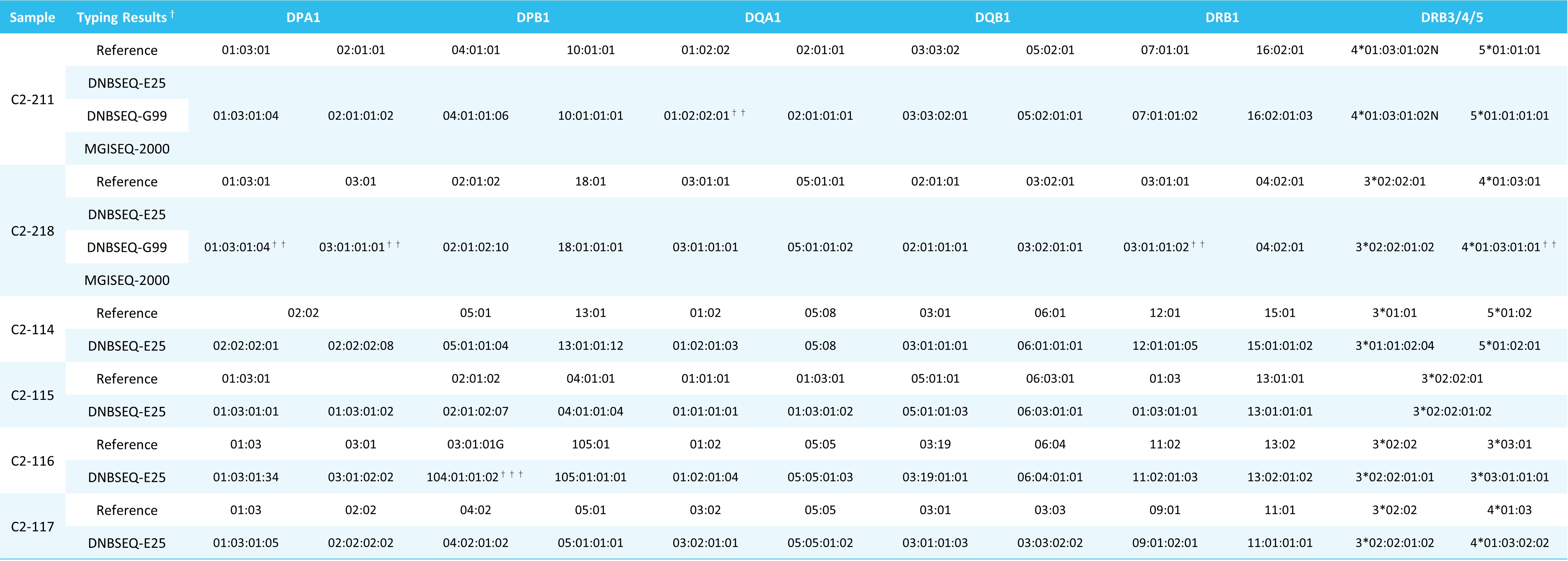Select the DRB1 column header

(1222, 17)
